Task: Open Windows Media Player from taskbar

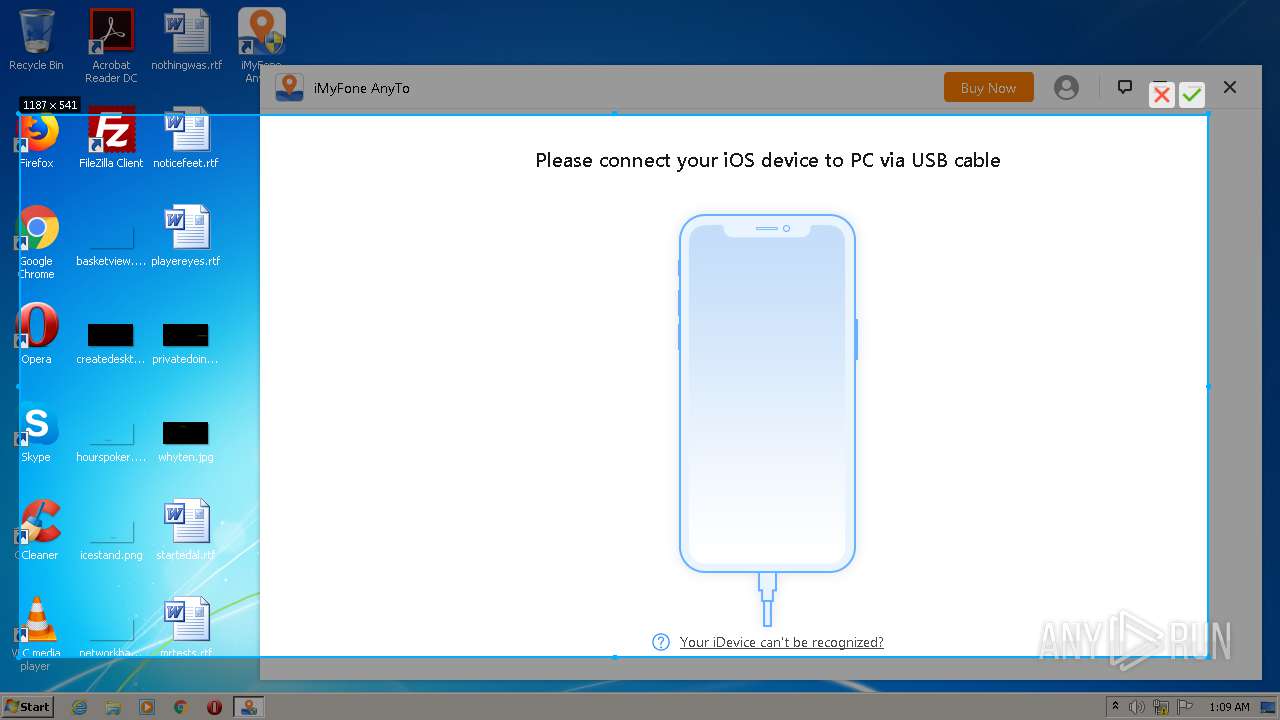Action: pos(147,707)
